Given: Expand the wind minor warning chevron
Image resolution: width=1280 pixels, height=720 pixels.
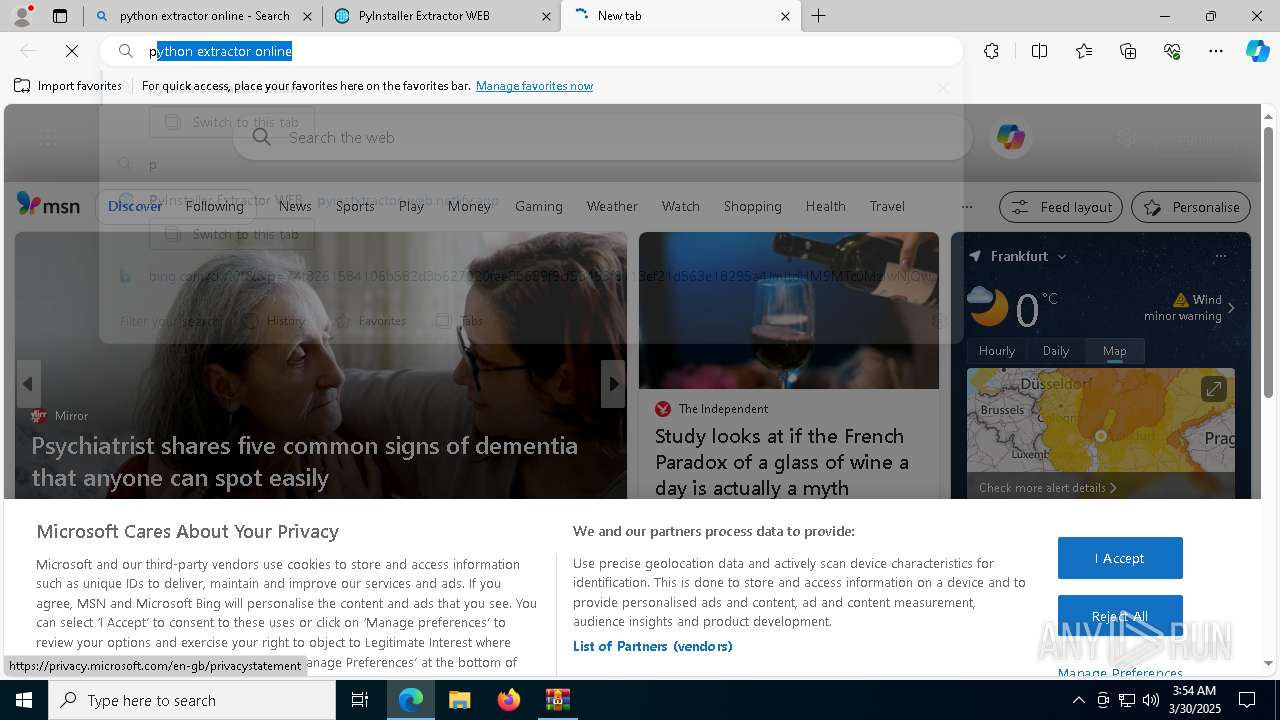Looking at the screenshot, I should point(1232,308).
